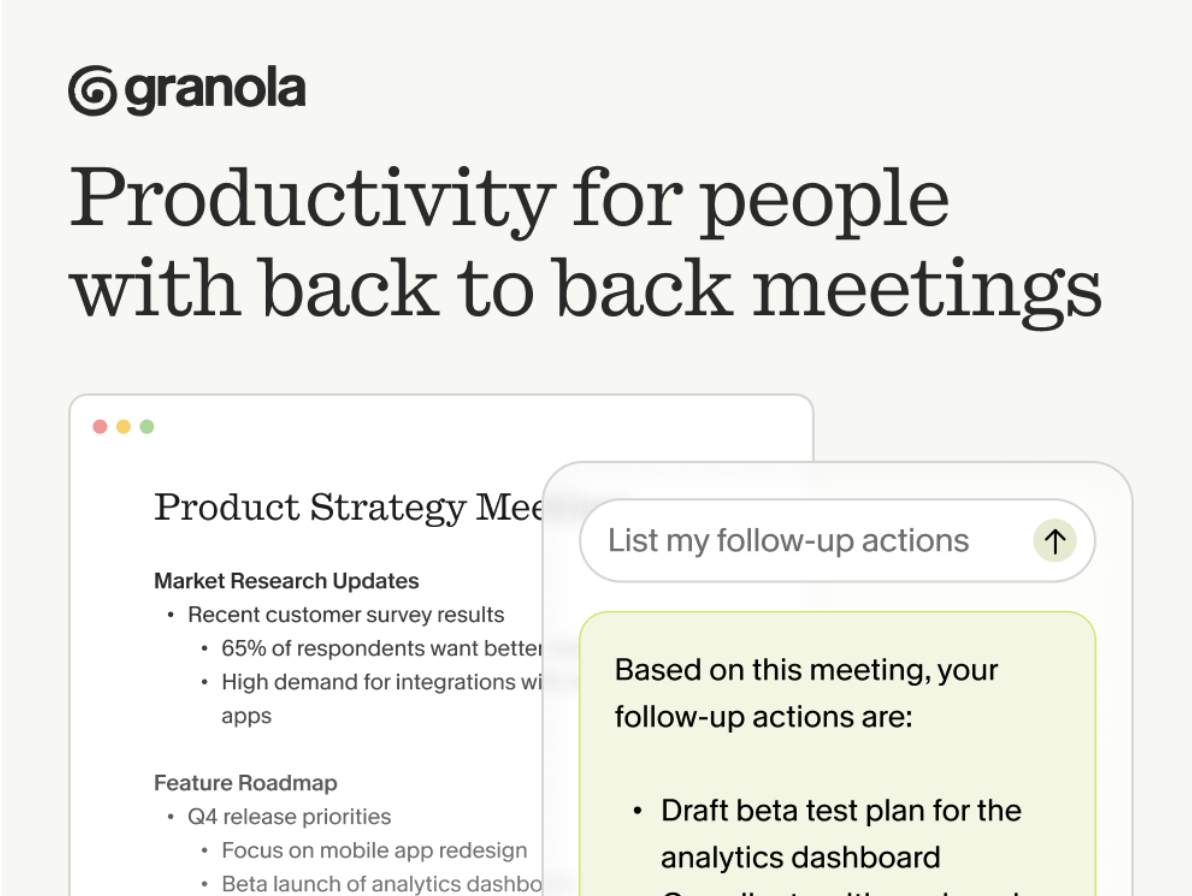
Task: Click the granola wordmark text
Action: 215,90
